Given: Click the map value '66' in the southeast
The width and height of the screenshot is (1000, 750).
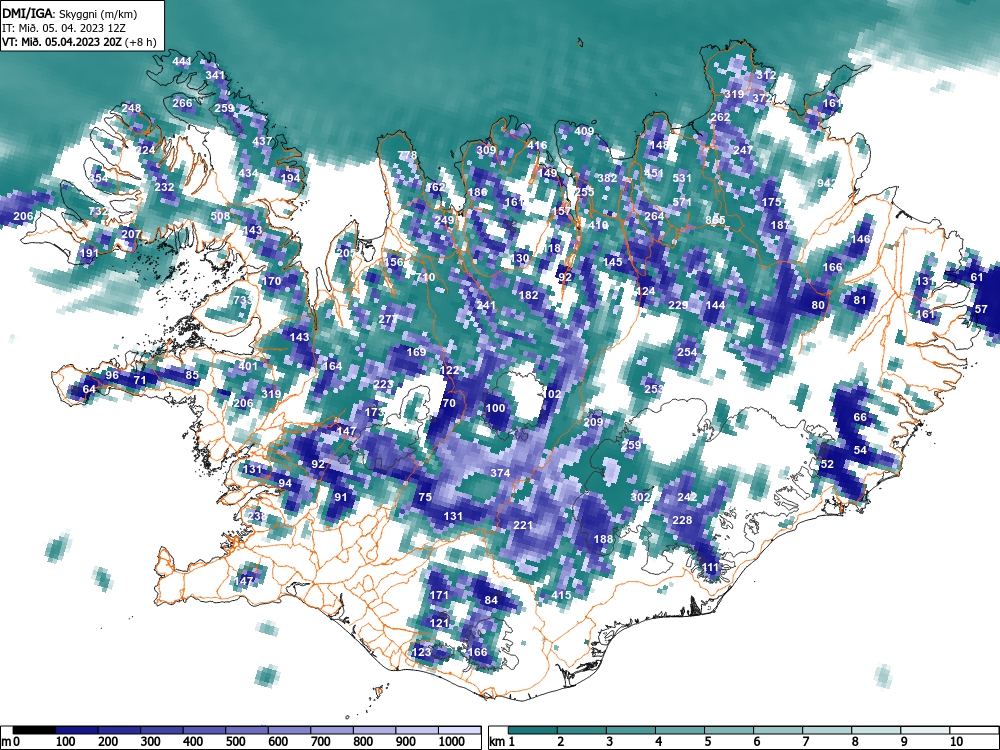Looking at the screenshot, I should coord(860,417).
